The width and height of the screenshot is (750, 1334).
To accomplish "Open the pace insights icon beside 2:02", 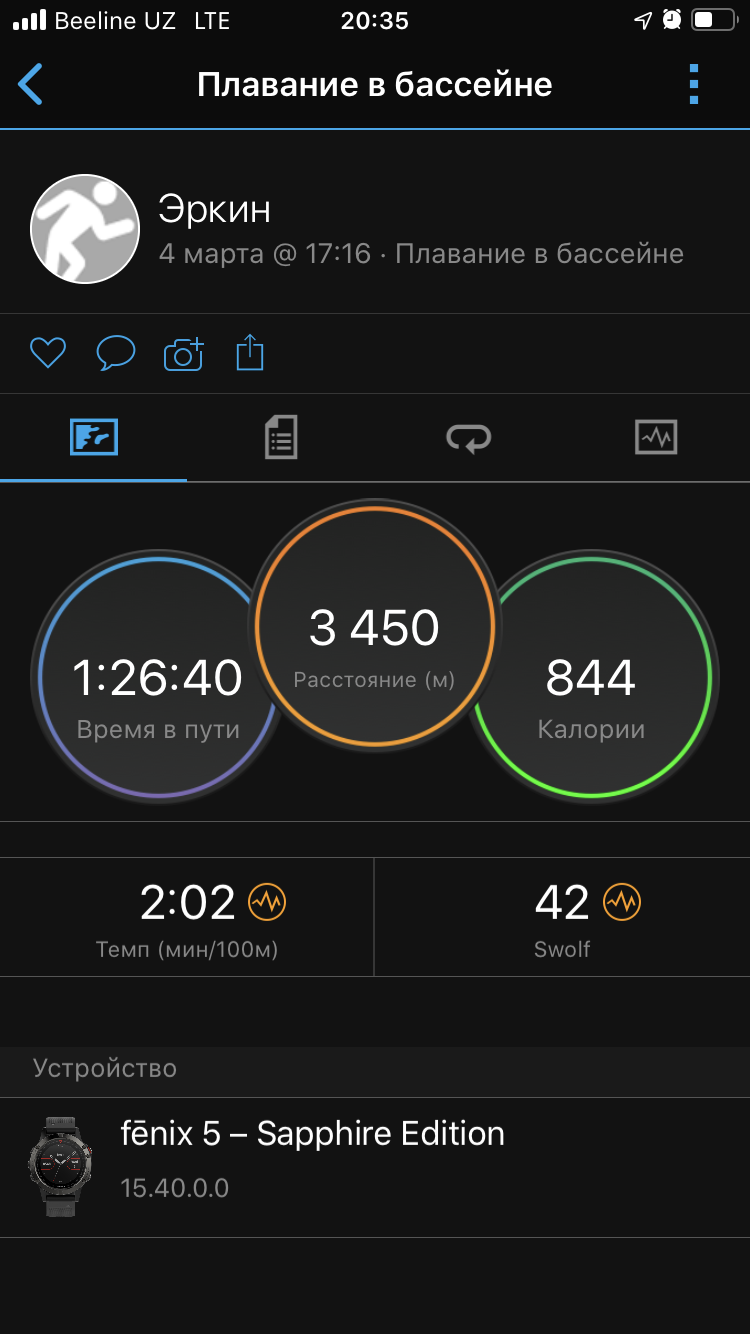I will click(x=267, y=903).
